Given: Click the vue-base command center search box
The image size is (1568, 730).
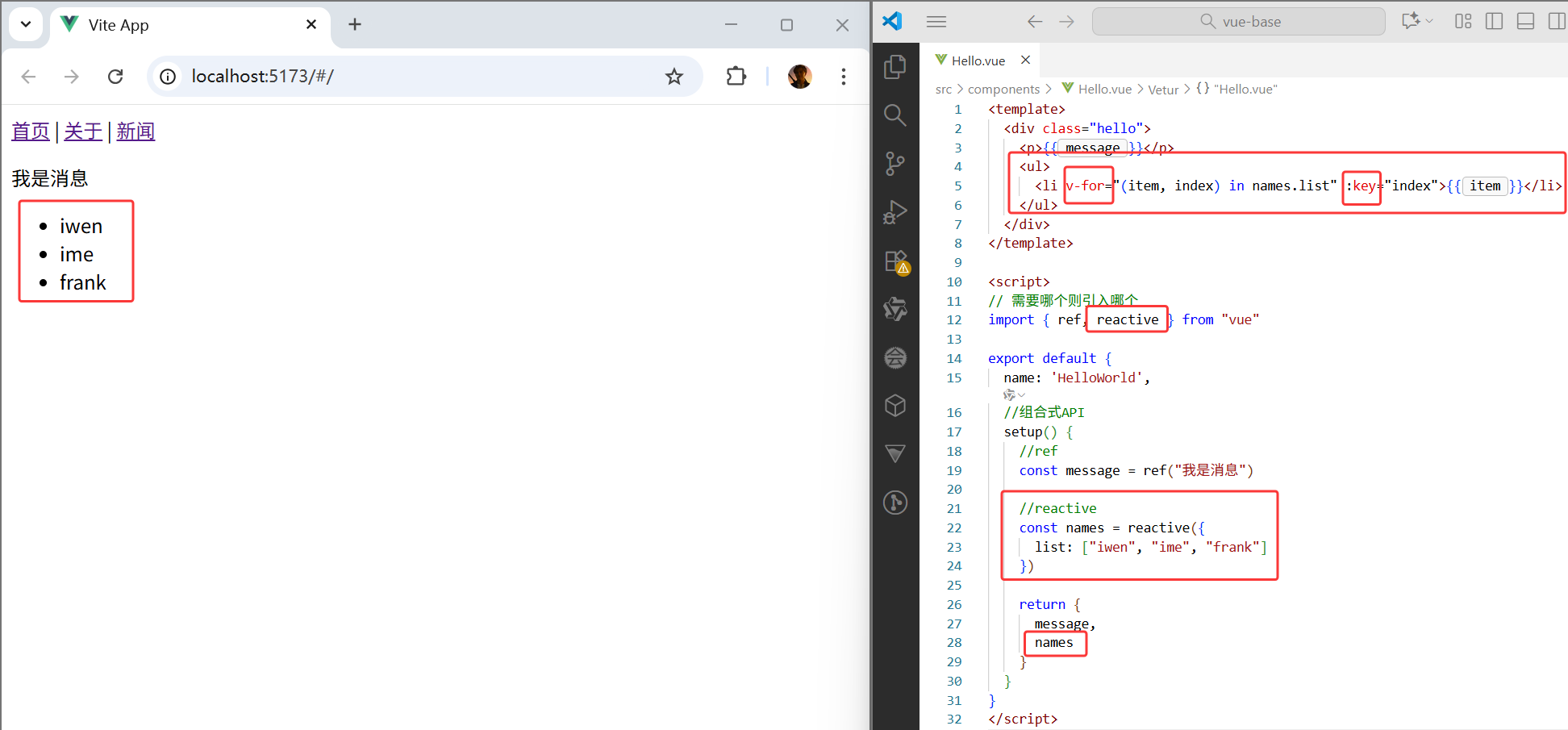Looking at the screenshot, I should (x=1238, y=22).
